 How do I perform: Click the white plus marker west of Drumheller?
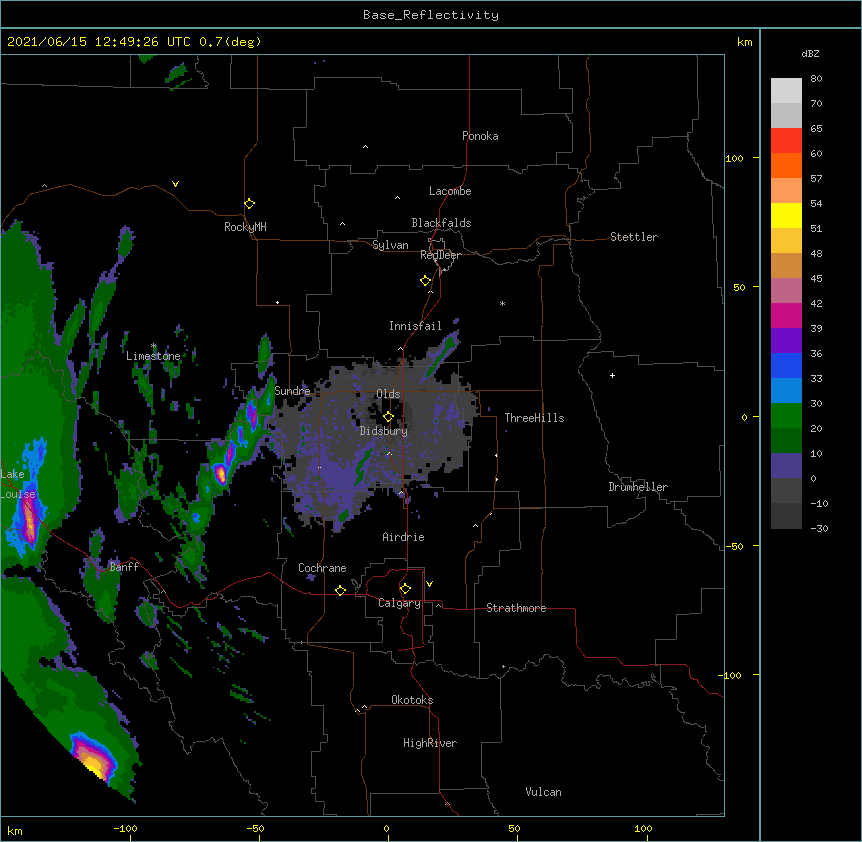coord(612,375)
